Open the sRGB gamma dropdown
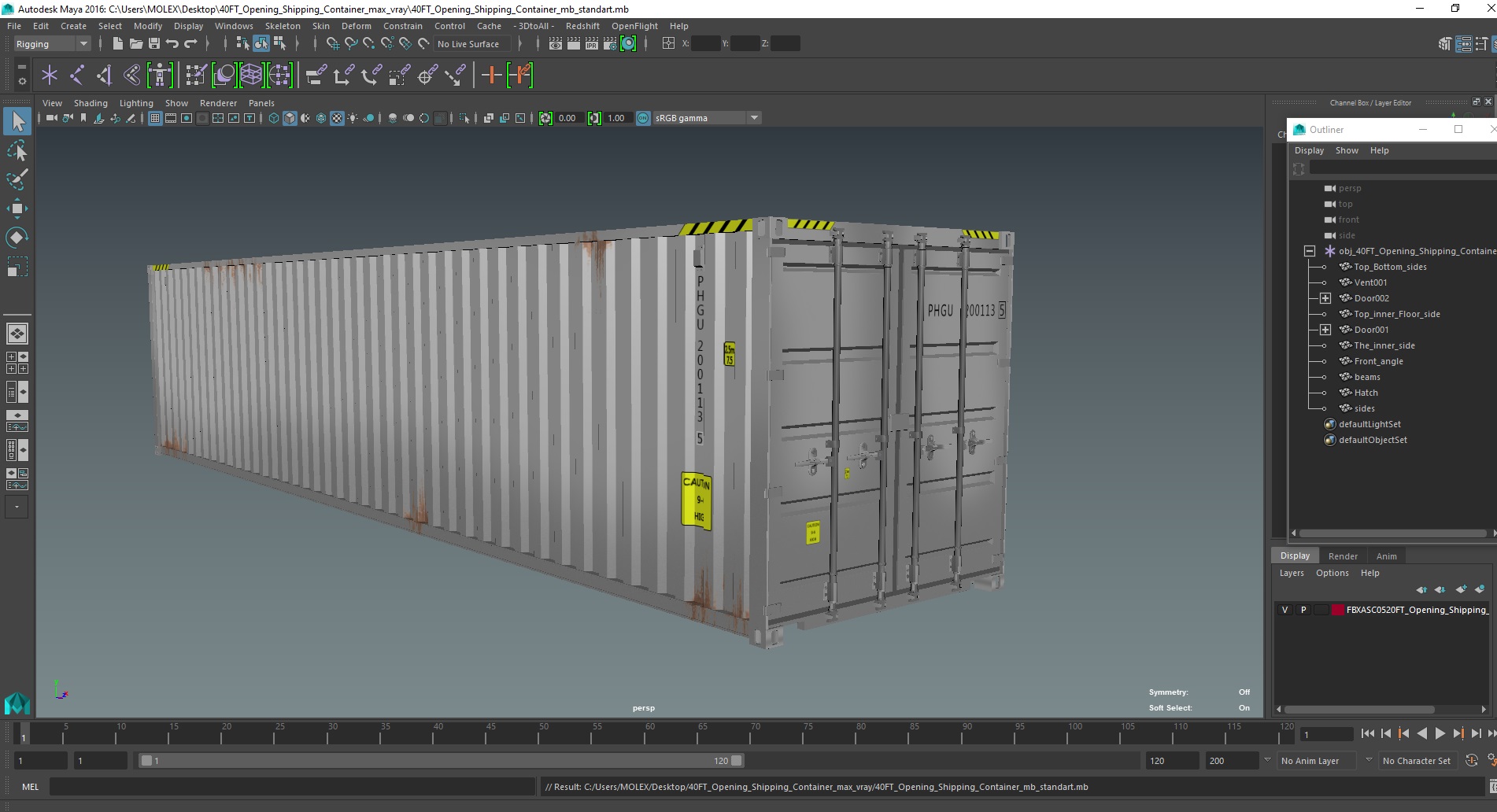 point(707,118)
